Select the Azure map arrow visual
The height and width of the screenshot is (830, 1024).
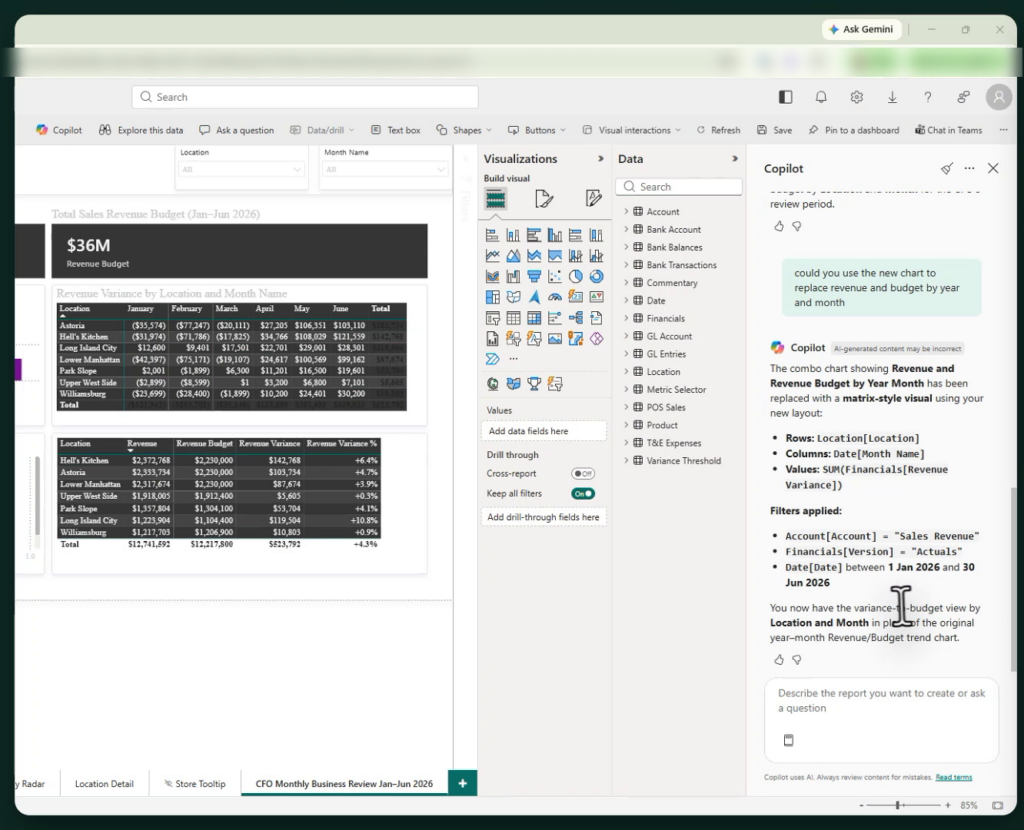[534, 297]
